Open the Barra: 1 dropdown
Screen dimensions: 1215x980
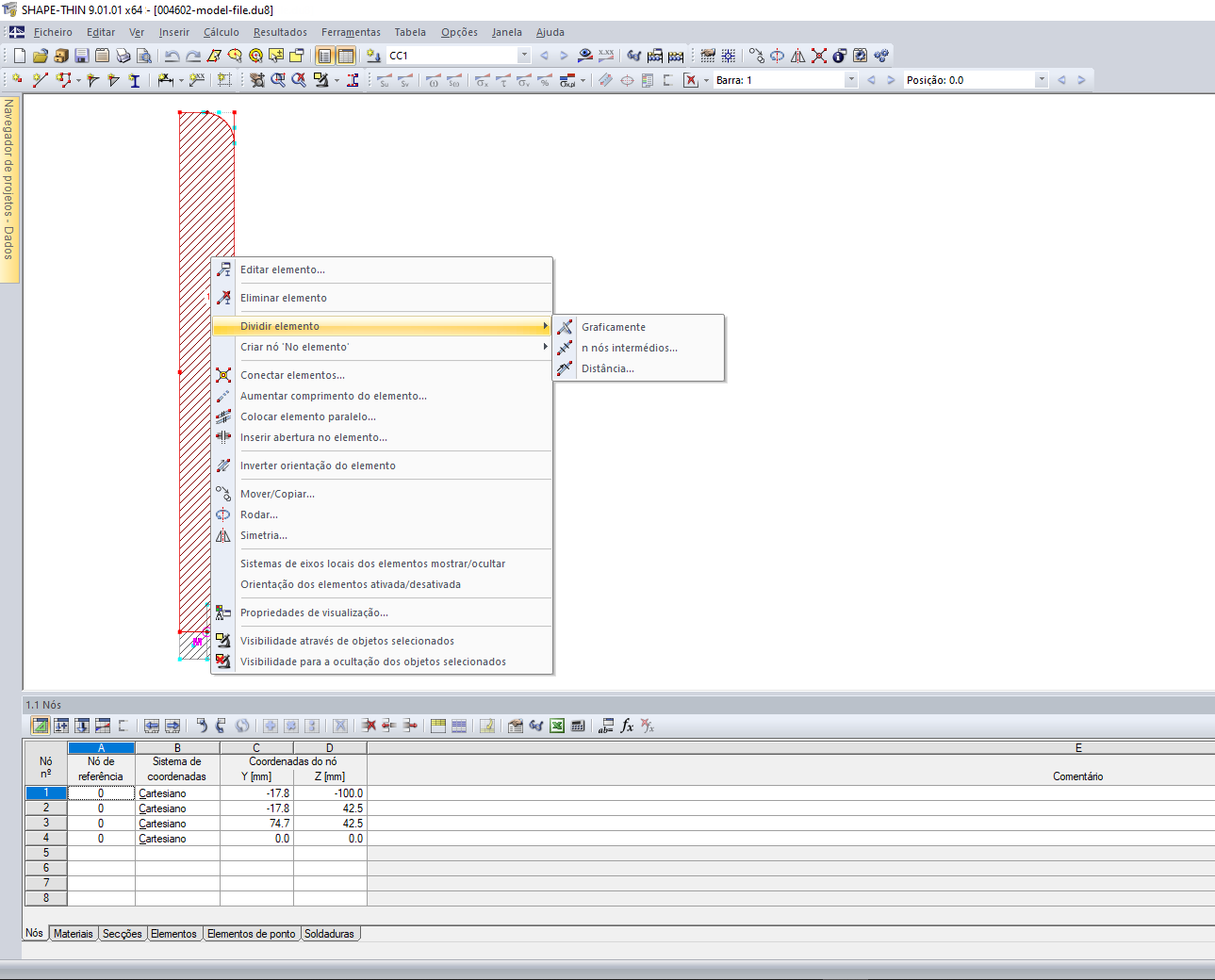click(x=851, y=80)
